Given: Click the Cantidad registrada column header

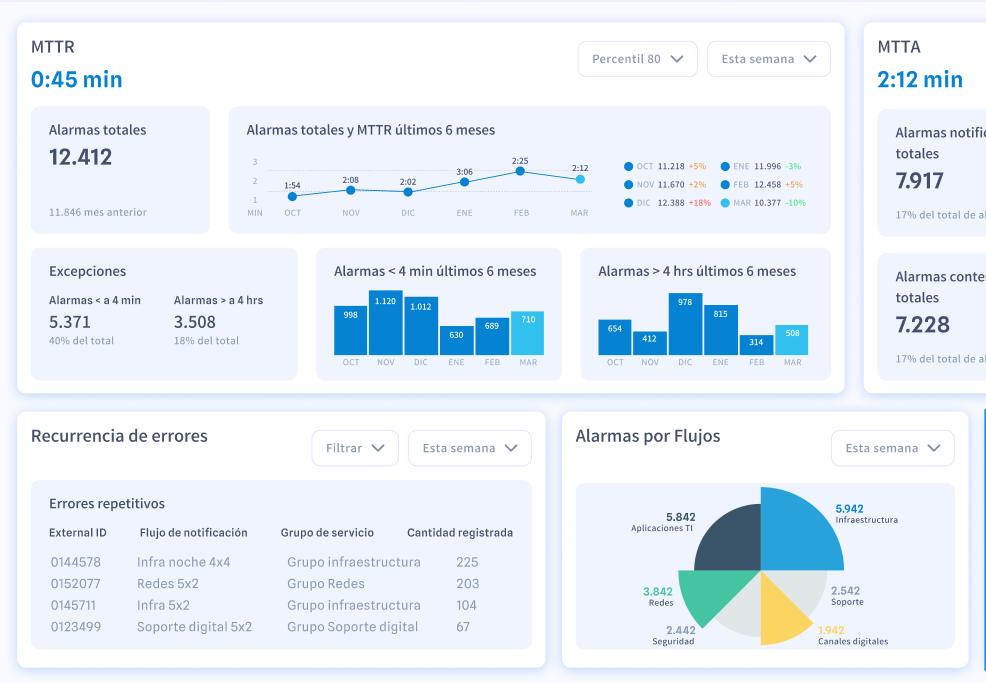Looking at the screenshot, I should [460, 533].
